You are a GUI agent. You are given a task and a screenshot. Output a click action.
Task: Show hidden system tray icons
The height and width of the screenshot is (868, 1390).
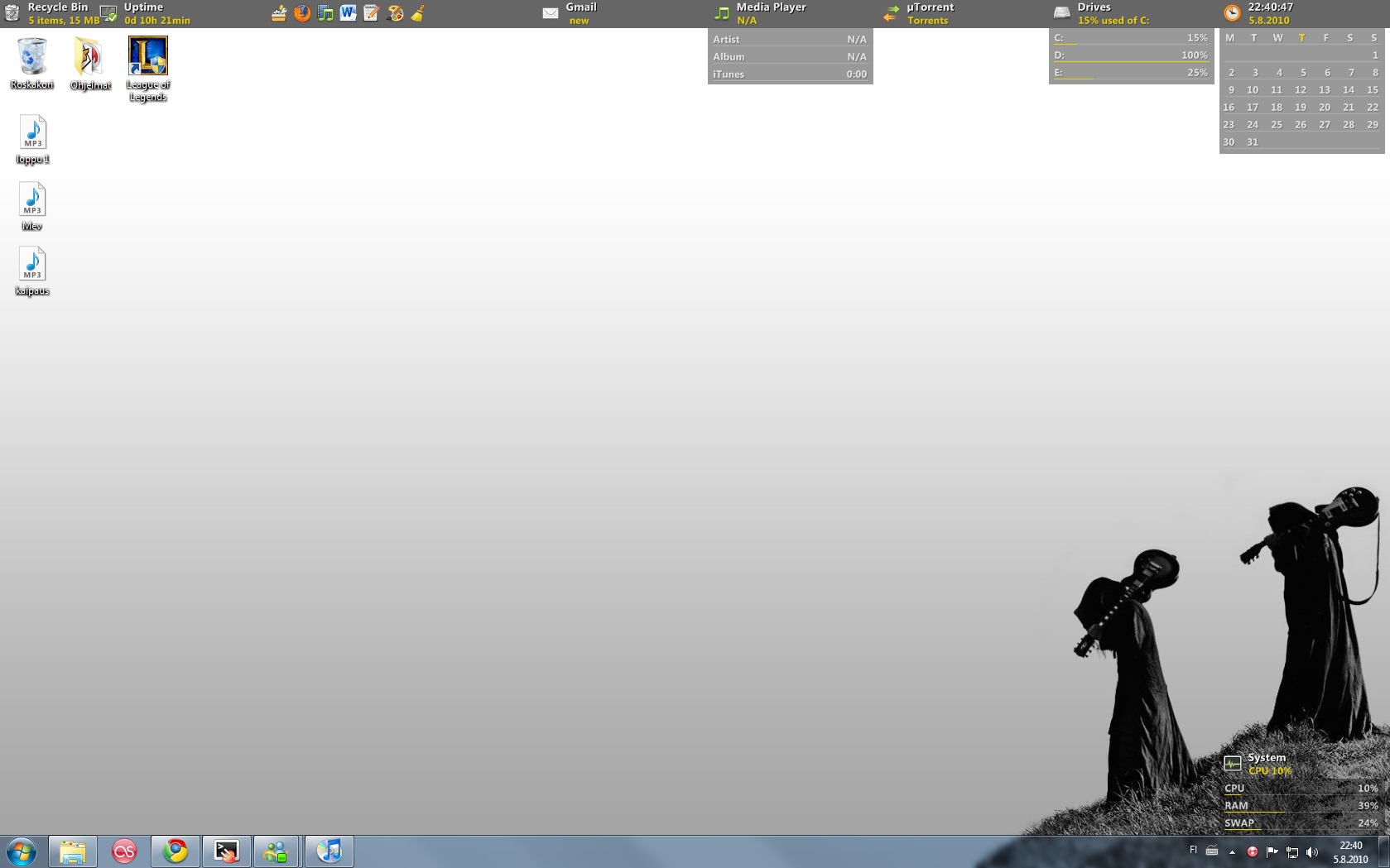tap(1232, 851)
